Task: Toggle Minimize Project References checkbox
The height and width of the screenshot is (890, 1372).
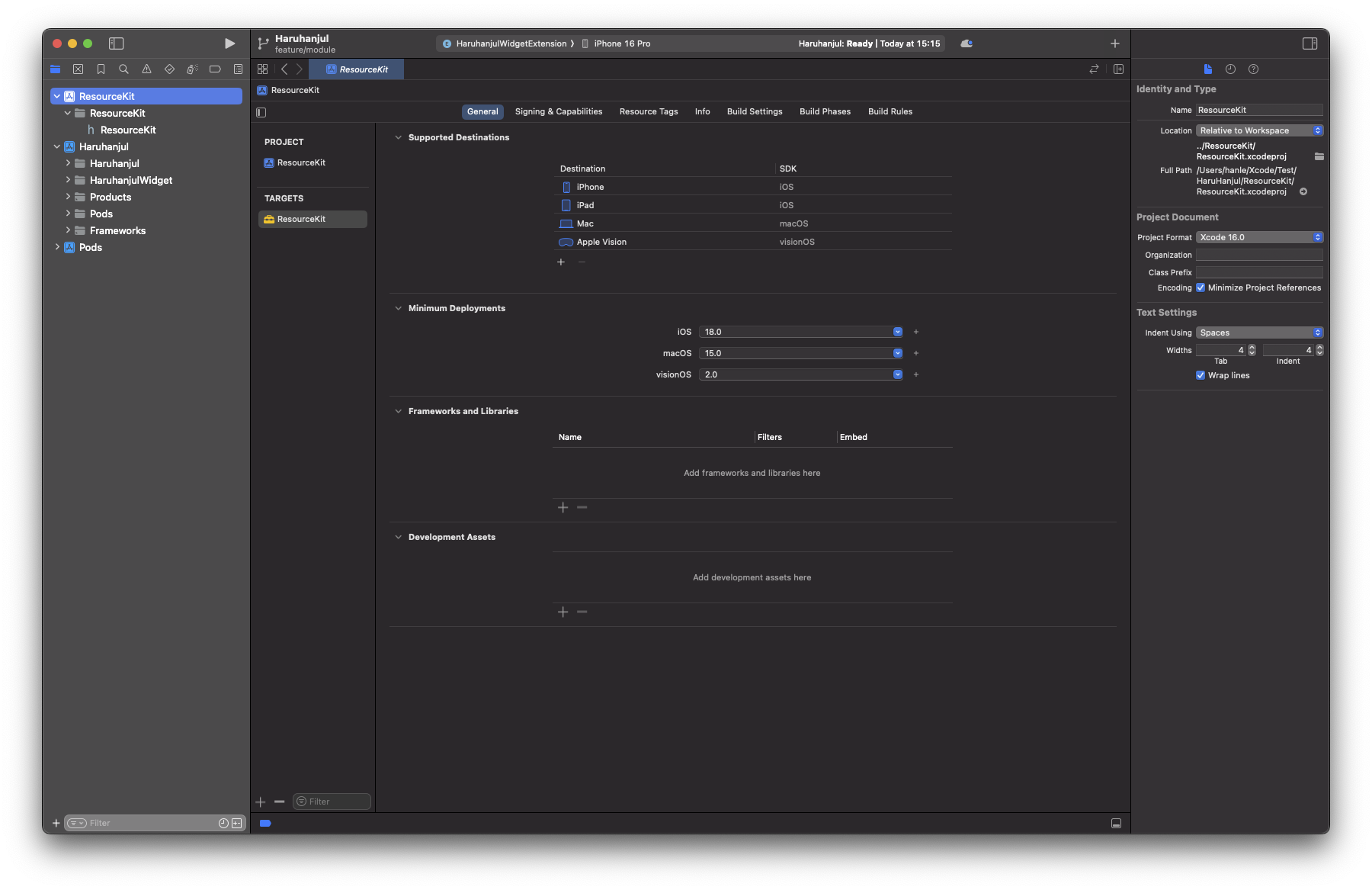Action: pos(1200,288)
